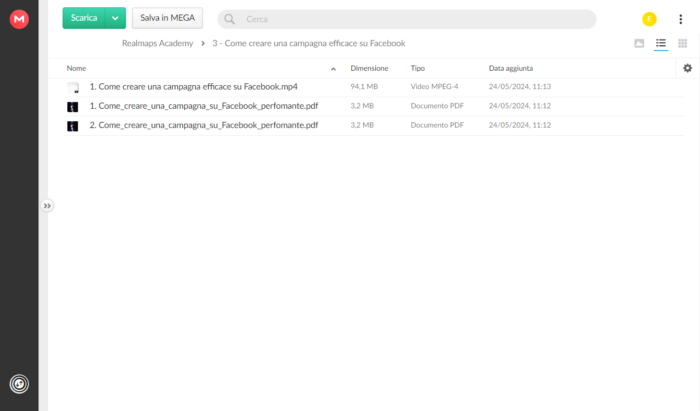Image resolution: width=700 pixels, height=411 pixels.
Task: Toggle sort direction arrow on Nome
Action: click(333, 69)
